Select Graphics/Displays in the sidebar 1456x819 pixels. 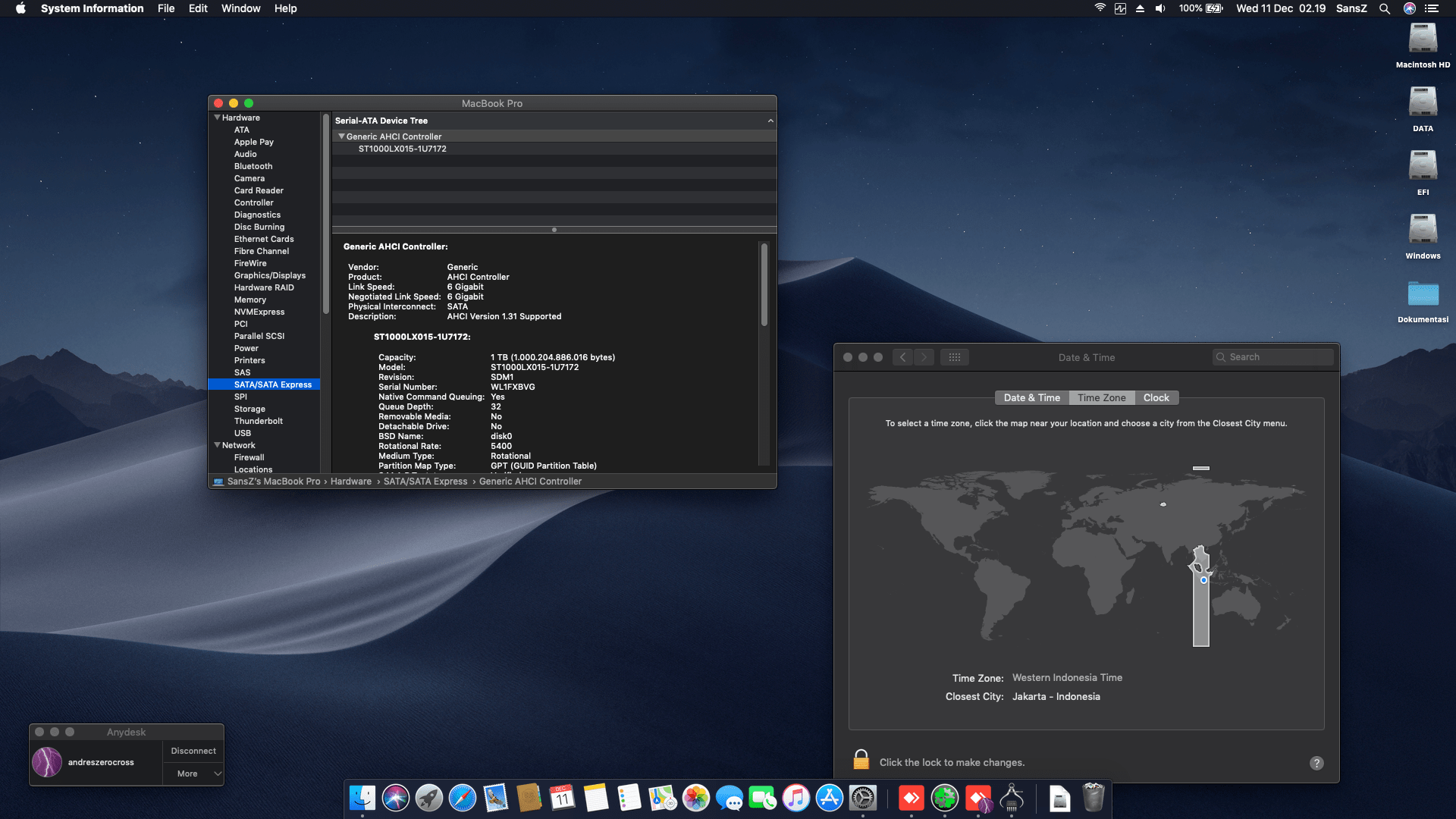pyautogui.click(x=270, y=275)
